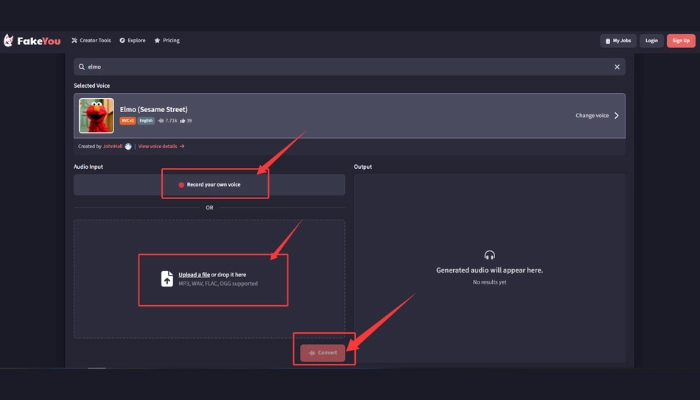The width and height of the screenshot is (700, 400).
Task: Click Record your own voice
Action: (209, 185)
